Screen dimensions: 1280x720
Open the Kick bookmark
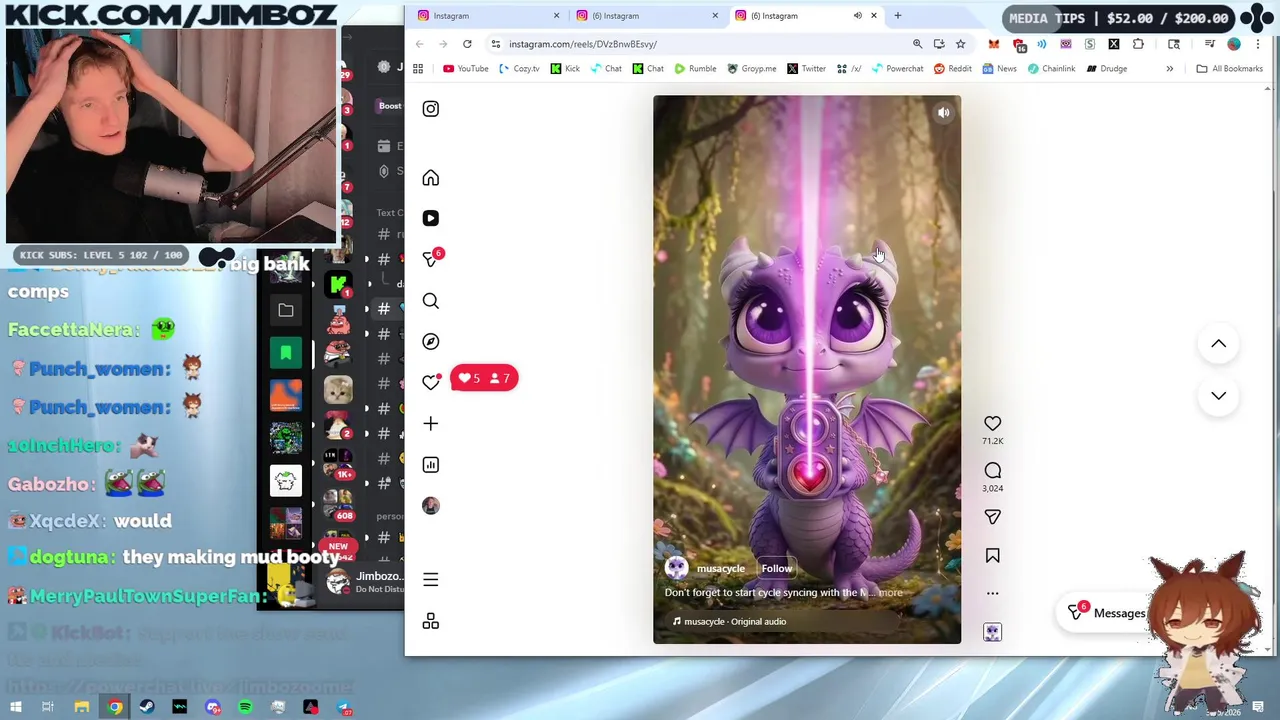(564, 69)
